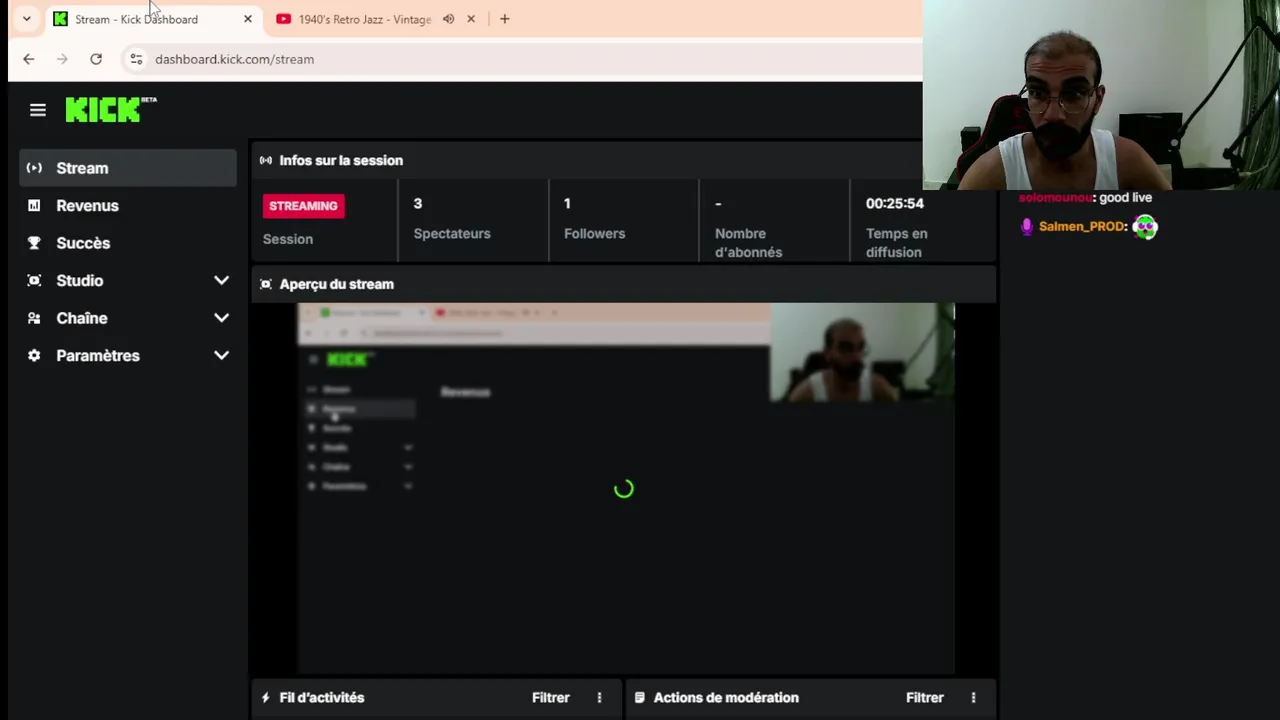Click the Paramètres sidebar item
This screenshot has width=1280, height=720.
pos(128,355)
